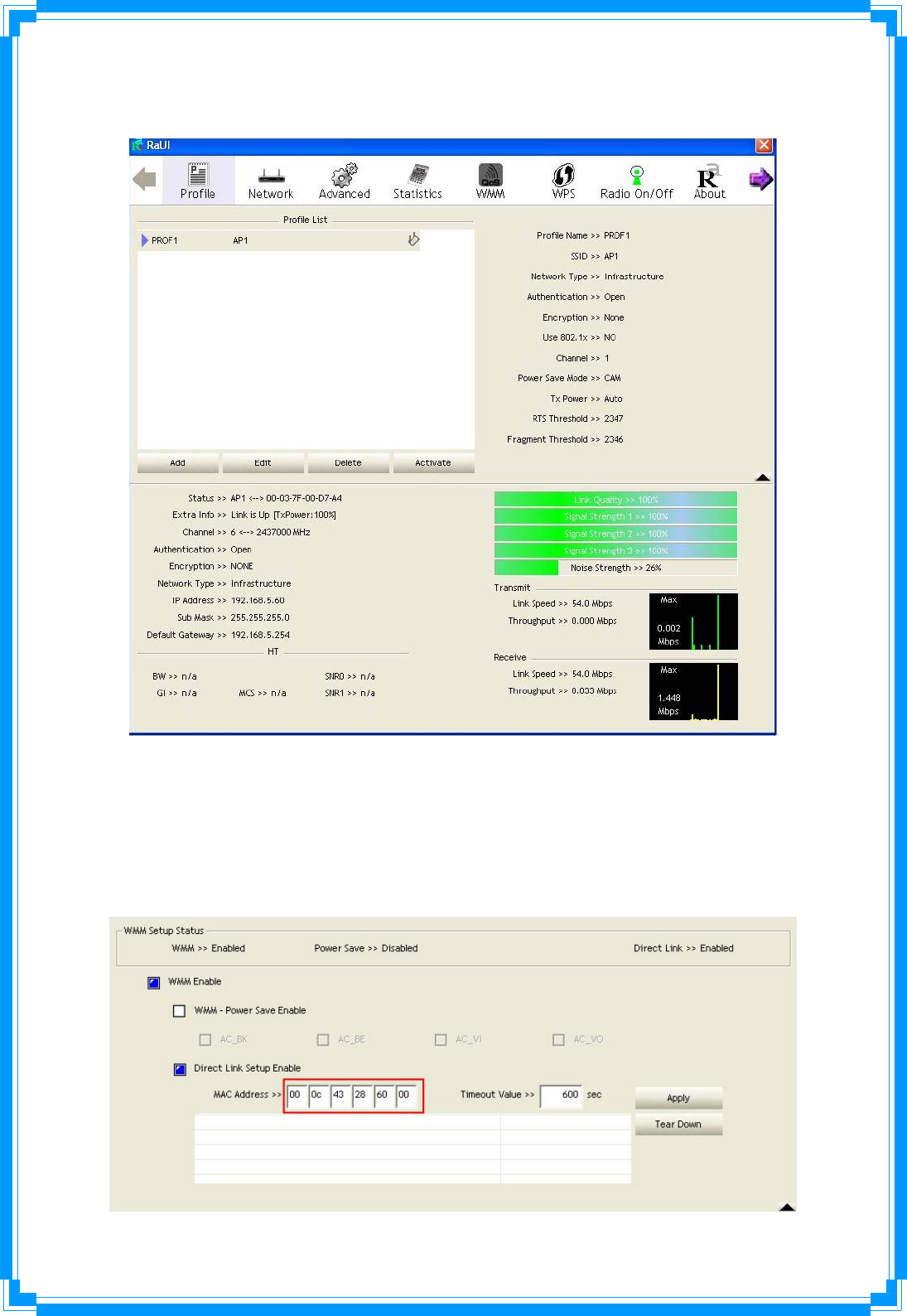Click the MAC address field 60
This screenshot has width=907, height=1316.
[x=383, y=1096]
